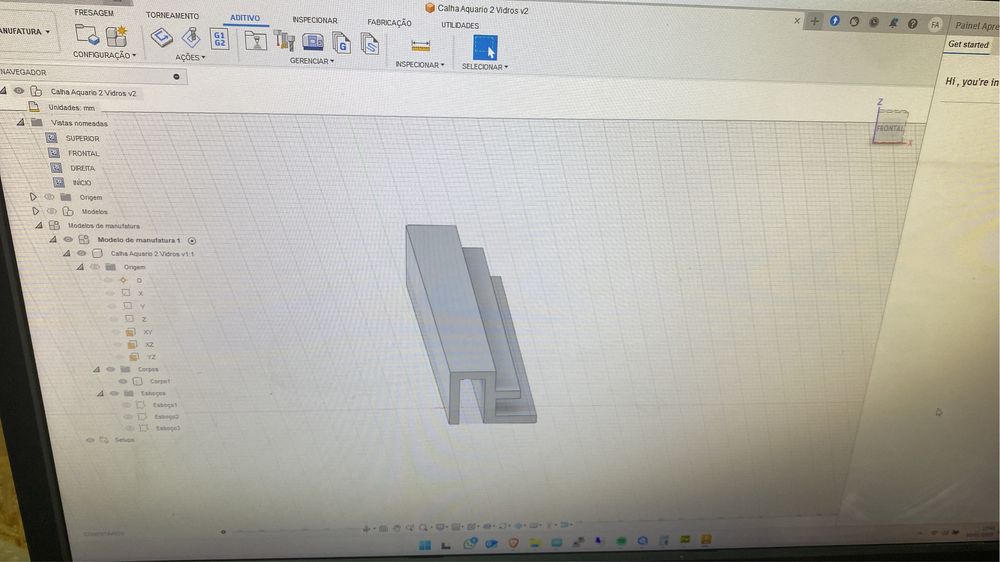Toggle visibility eye of top-level Origem folder
Screen dimensions: 1000x562
49,197
